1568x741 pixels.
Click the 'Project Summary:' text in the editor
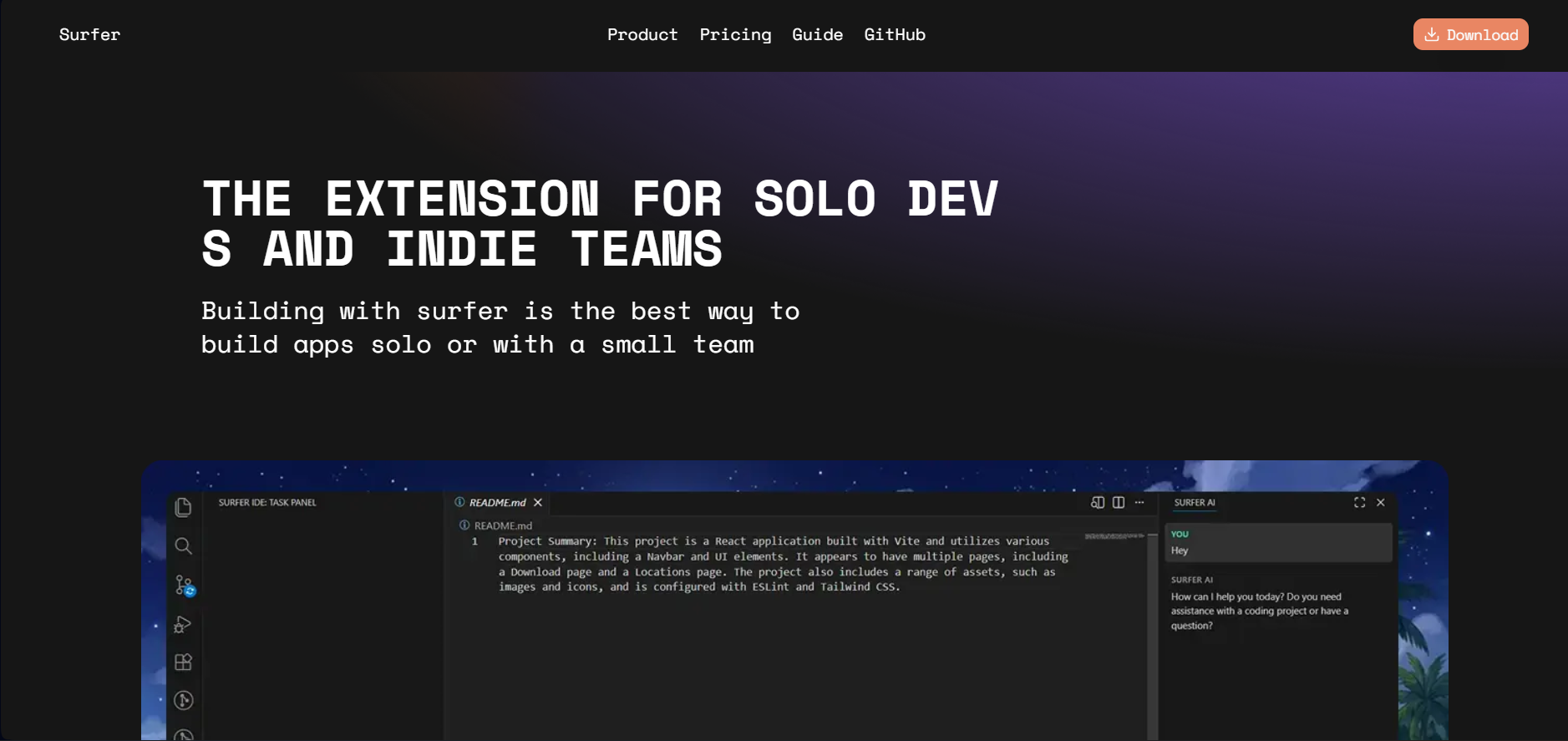click(548, 541)
